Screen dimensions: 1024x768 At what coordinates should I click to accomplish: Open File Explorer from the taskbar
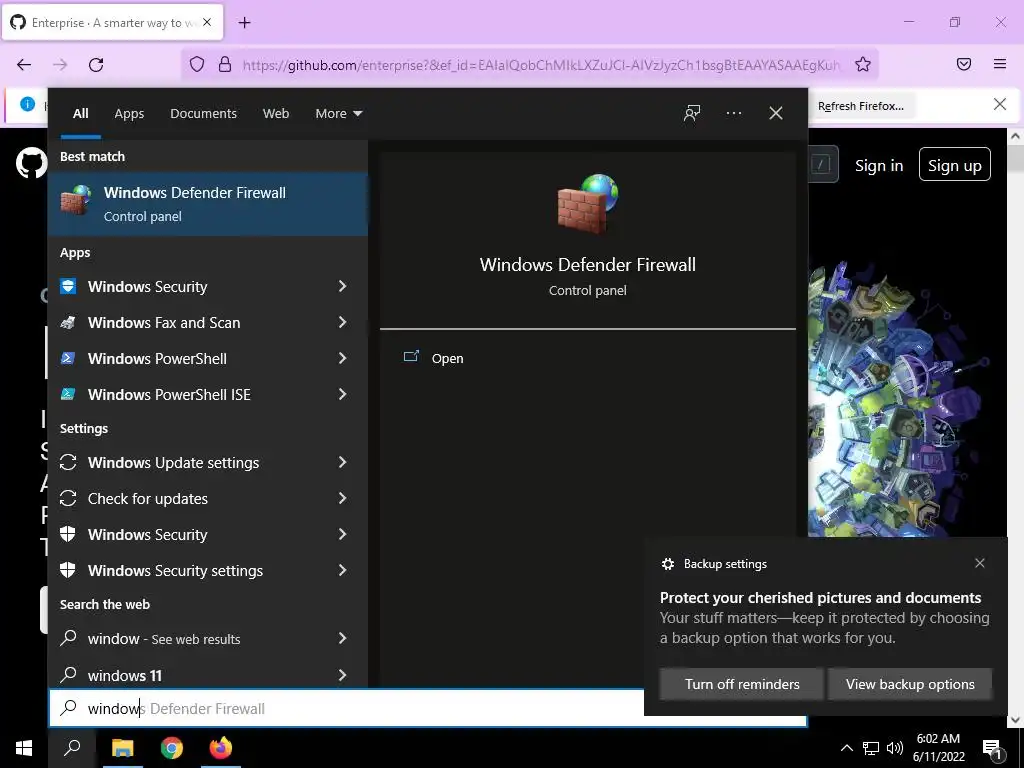[122, 748]
